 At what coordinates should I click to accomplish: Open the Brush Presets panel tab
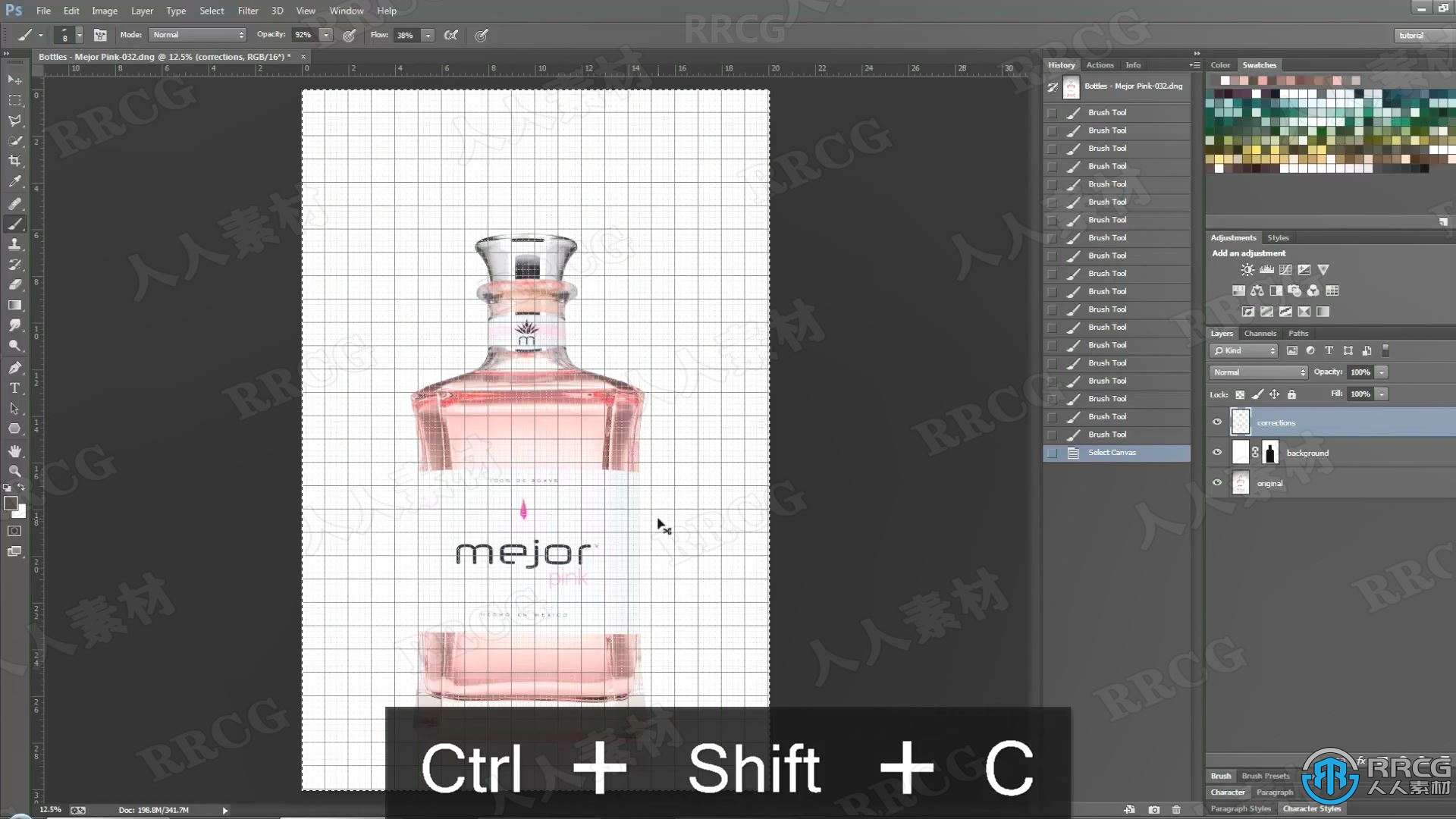(1266, 776)
